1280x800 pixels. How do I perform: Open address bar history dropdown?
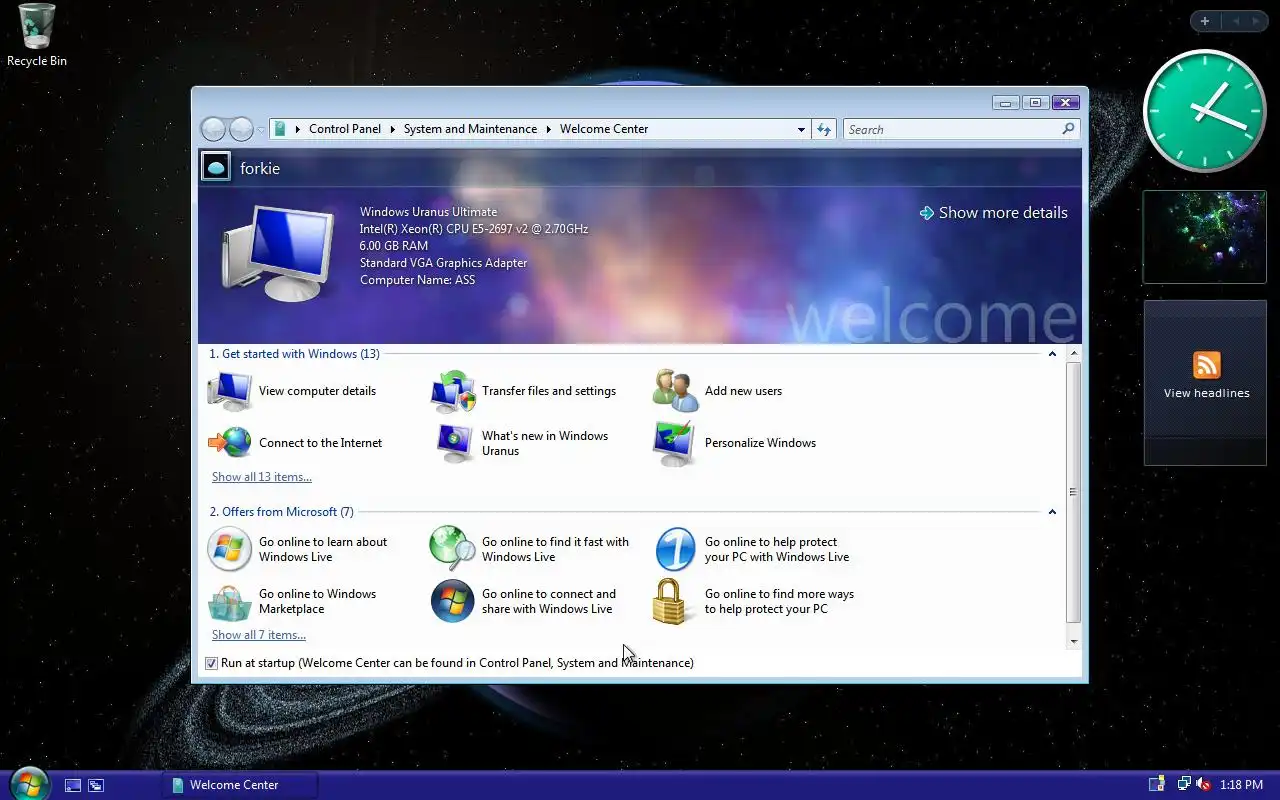point(801,129)
